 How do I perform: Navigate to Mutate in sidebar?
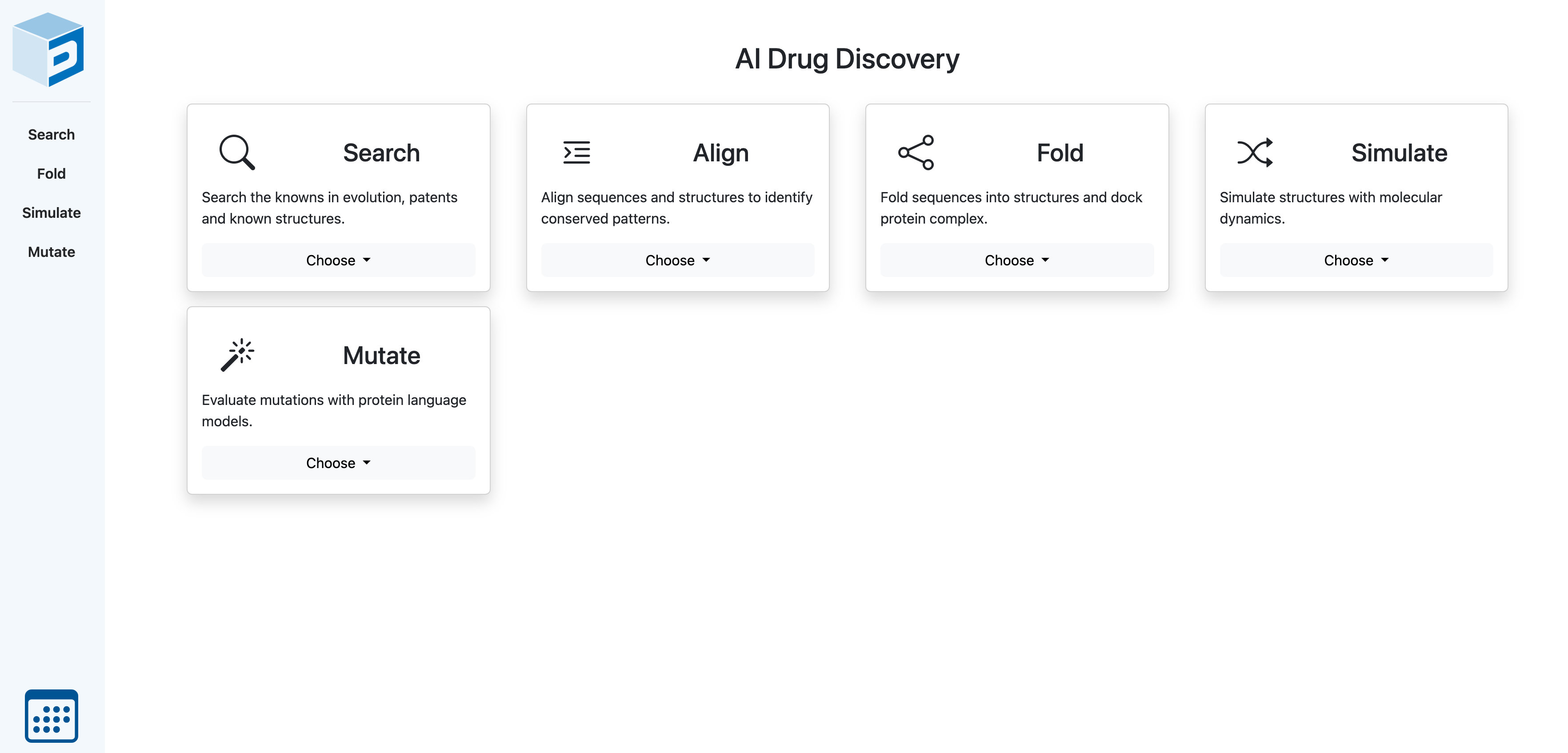click(51, 252)
